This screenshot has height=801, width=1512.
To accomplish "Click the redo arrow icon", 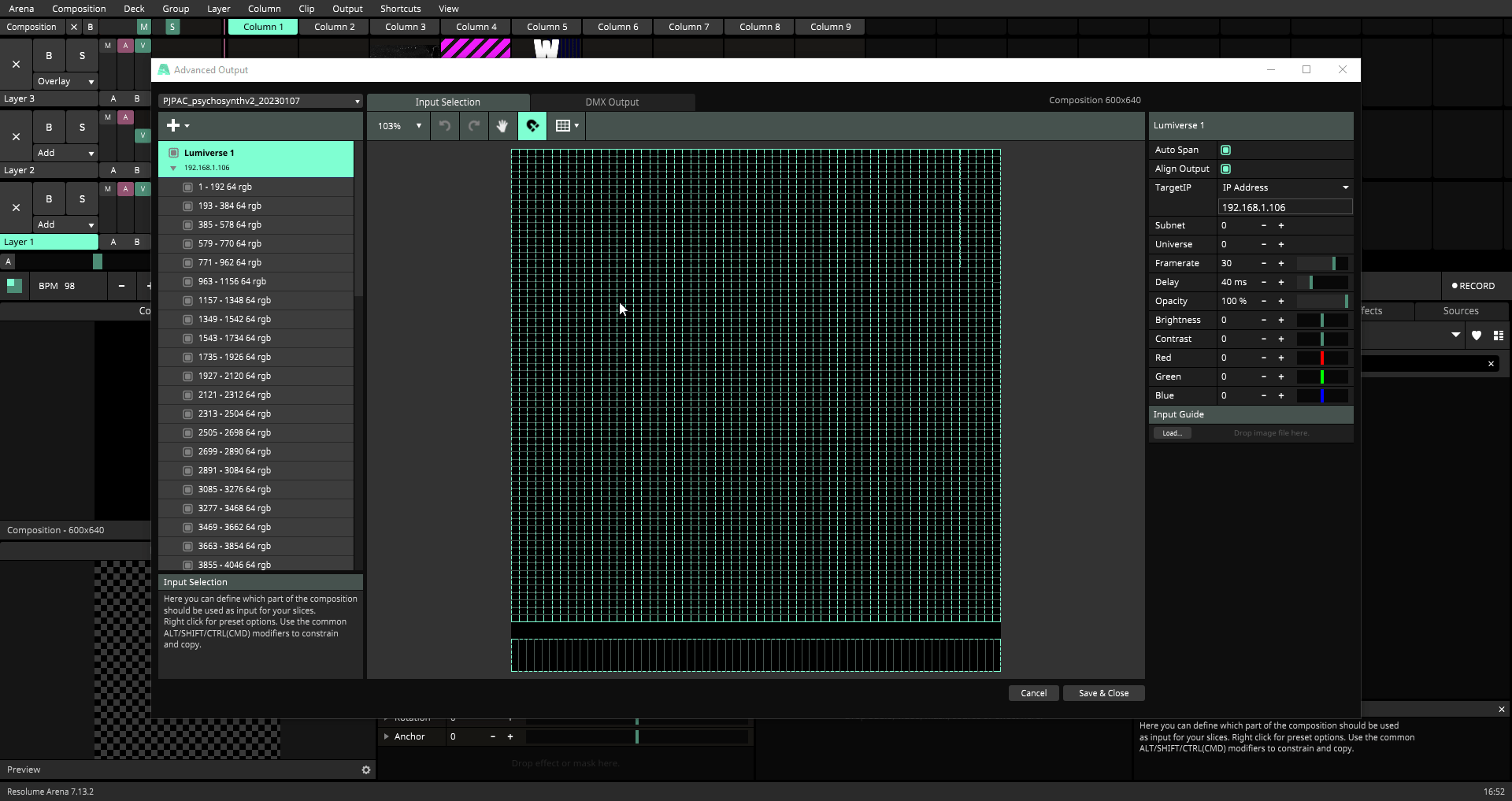I will pyautogui.click(x=474, y=126).
